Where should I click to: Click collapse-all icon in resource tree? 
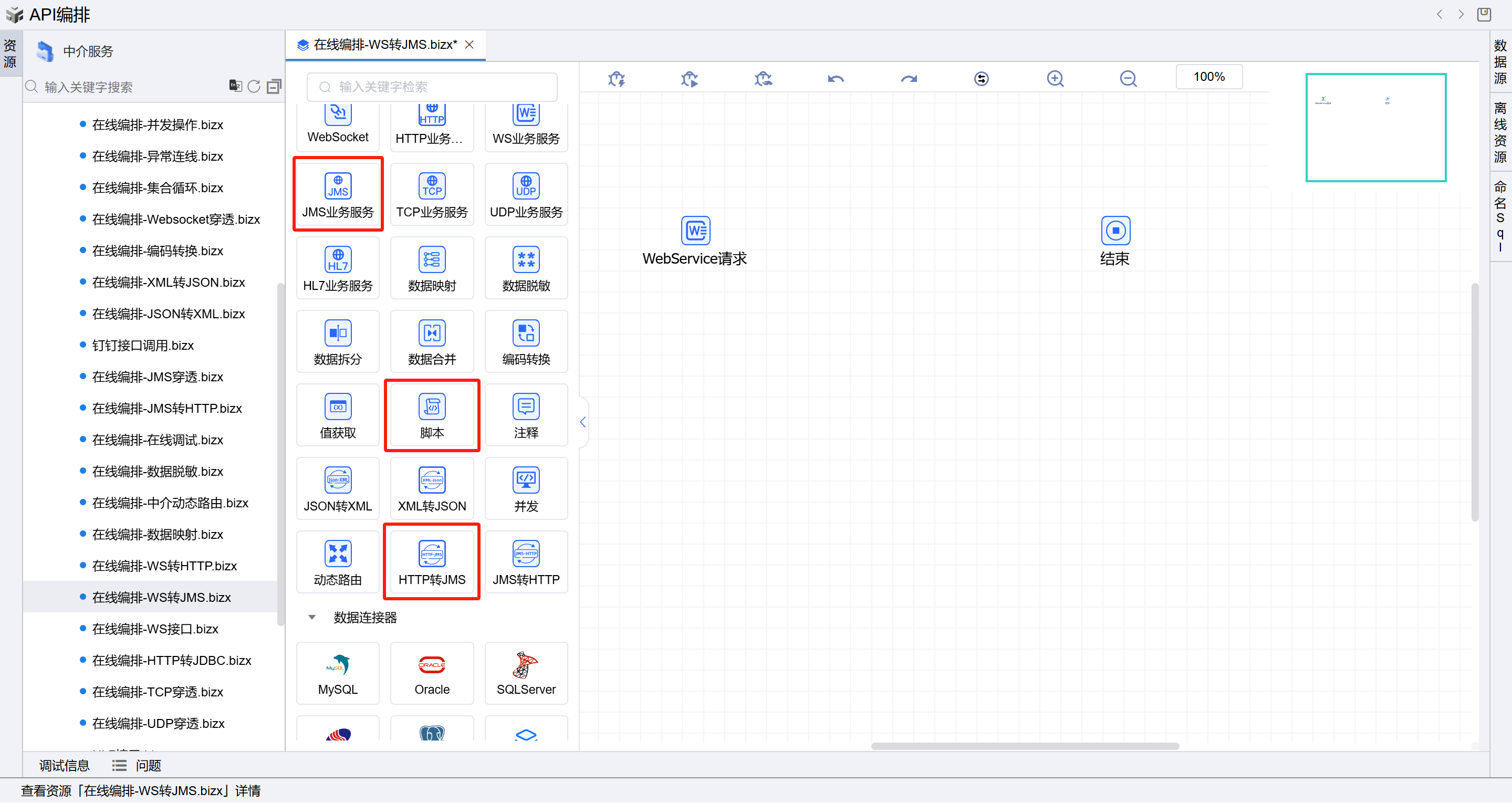click(x=274, y=86)
